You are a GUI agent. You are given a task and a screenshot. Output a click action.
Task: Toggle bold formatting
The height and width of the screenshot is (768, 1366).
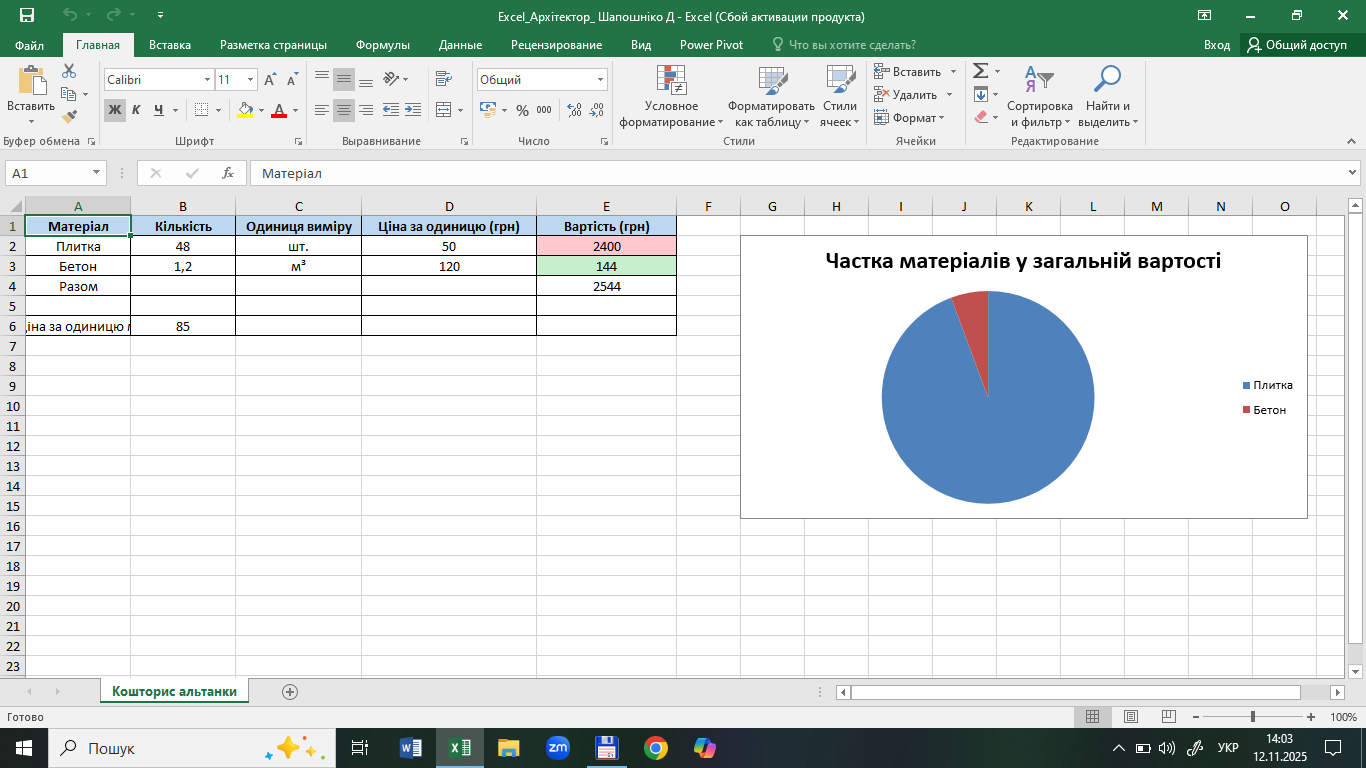tap(114, 110)
